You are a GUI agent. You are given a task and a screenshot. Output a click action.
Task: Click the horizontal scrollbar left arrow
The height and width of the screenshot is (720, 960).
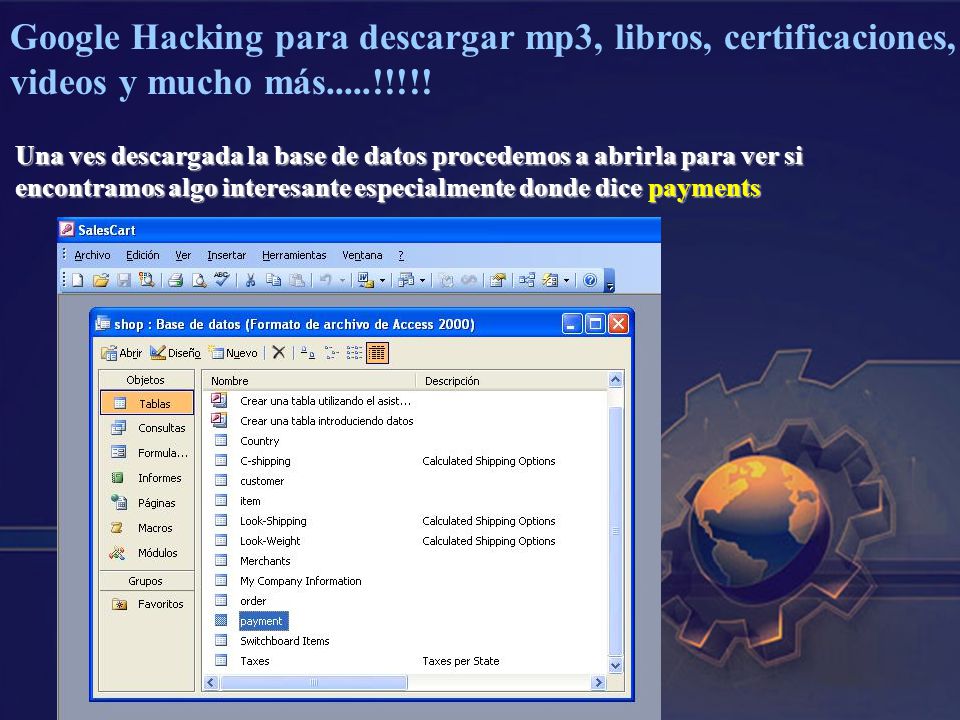[x=211, y=682]
